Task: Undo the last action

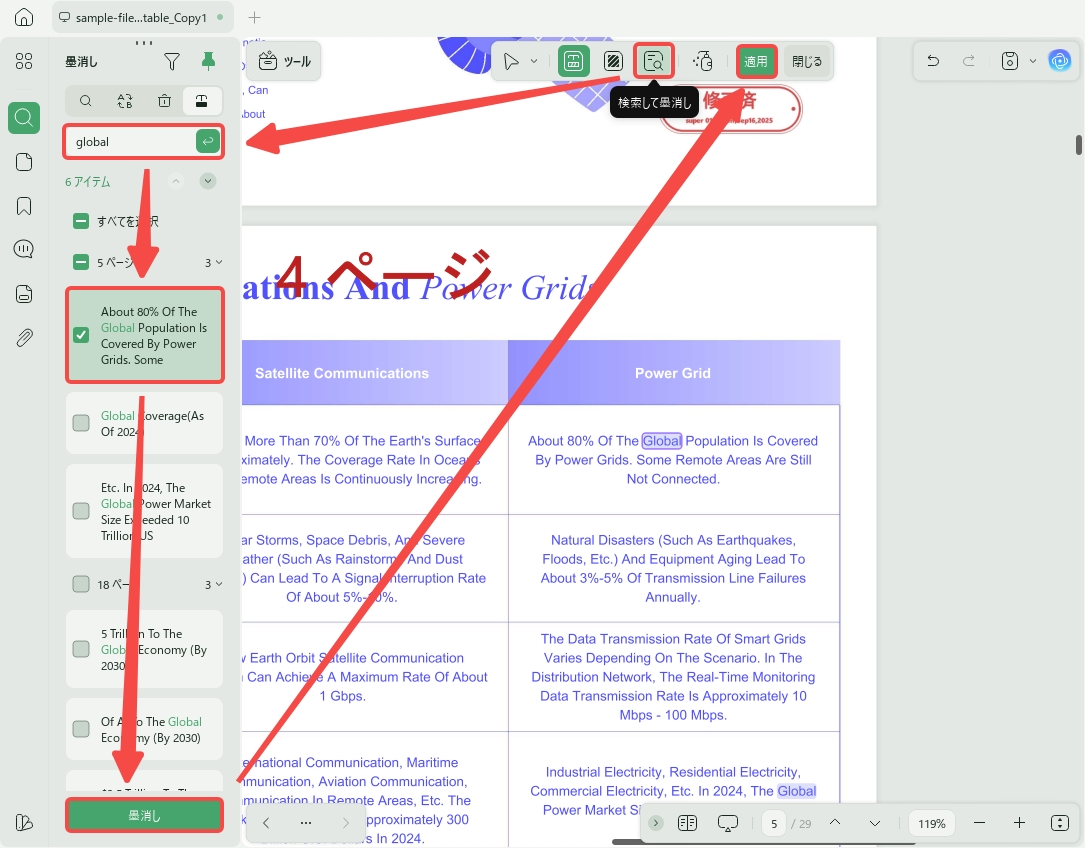Action: tap(933, 61)
